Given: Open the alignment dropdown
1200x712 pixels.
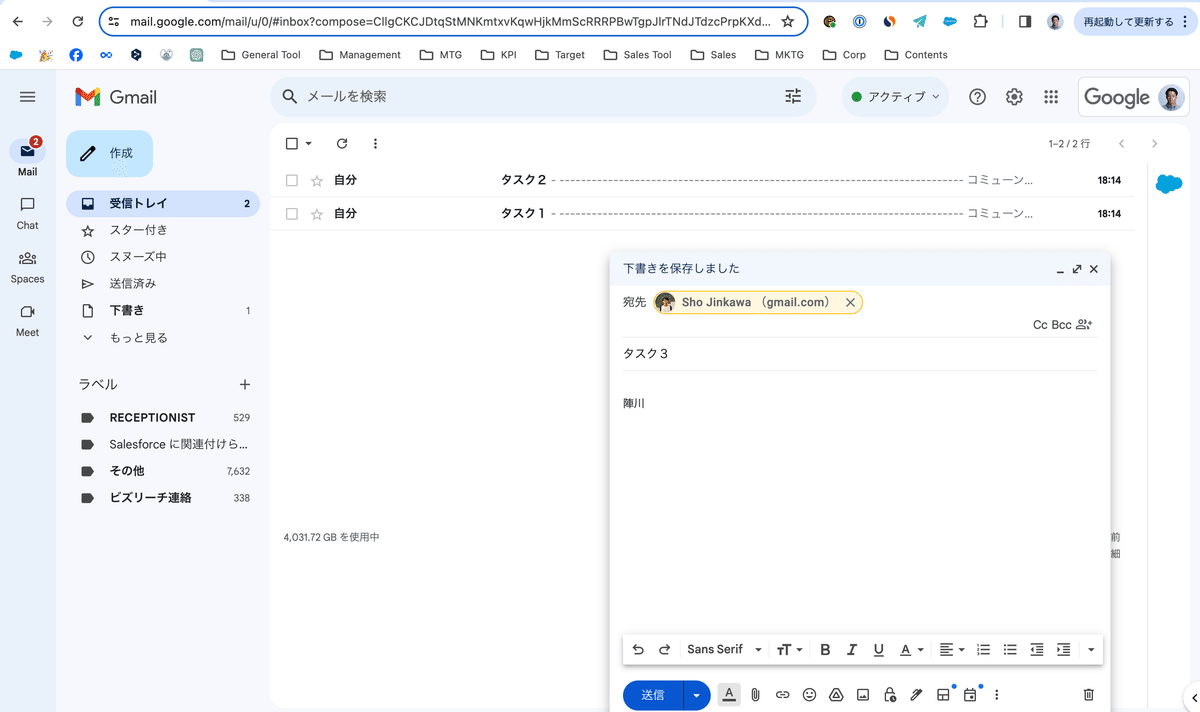Looking at the screenshot, I should (952, 650).
